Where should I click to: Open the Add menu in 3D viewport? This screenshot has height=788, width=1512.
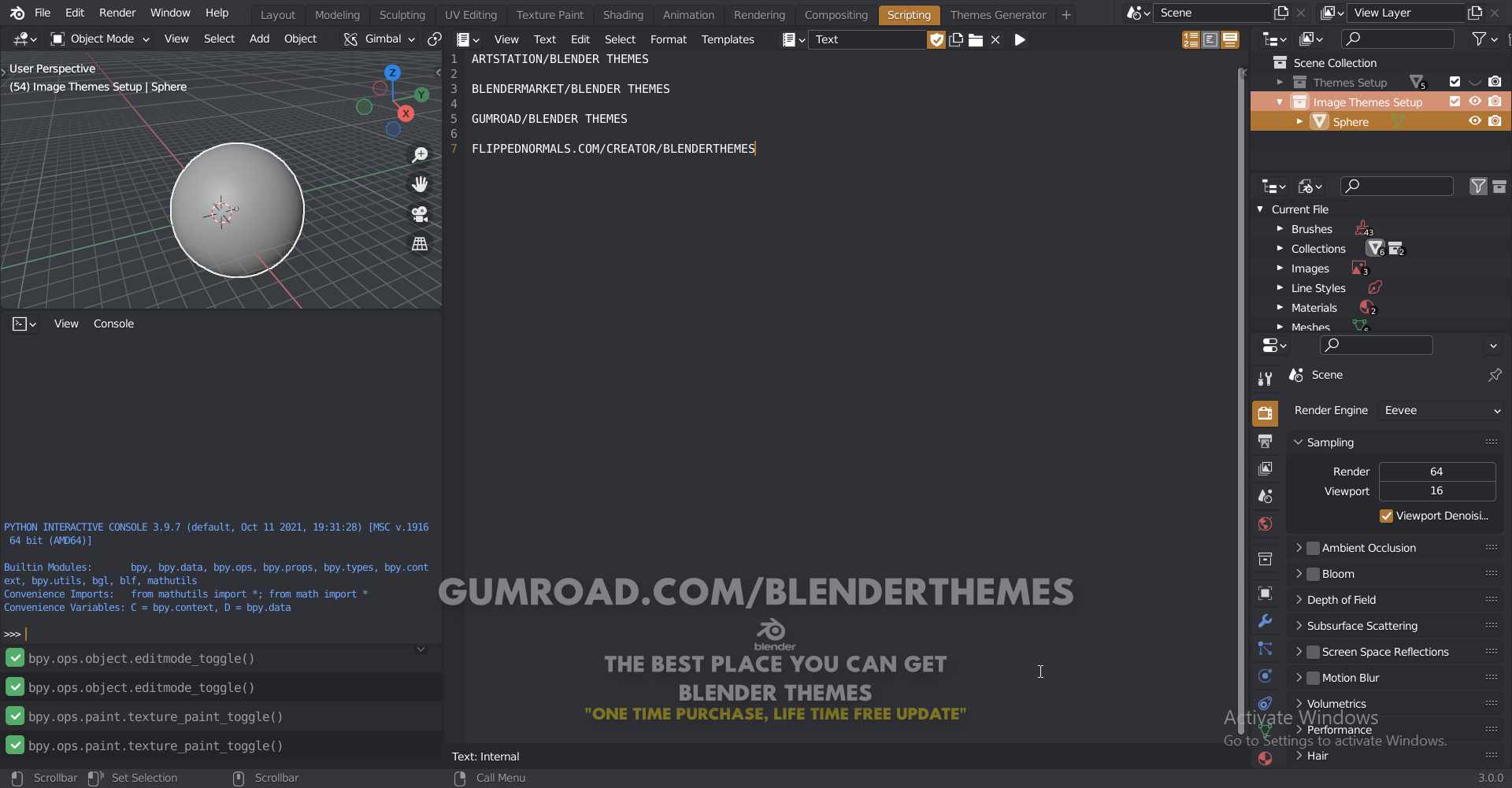click(259, 39)
